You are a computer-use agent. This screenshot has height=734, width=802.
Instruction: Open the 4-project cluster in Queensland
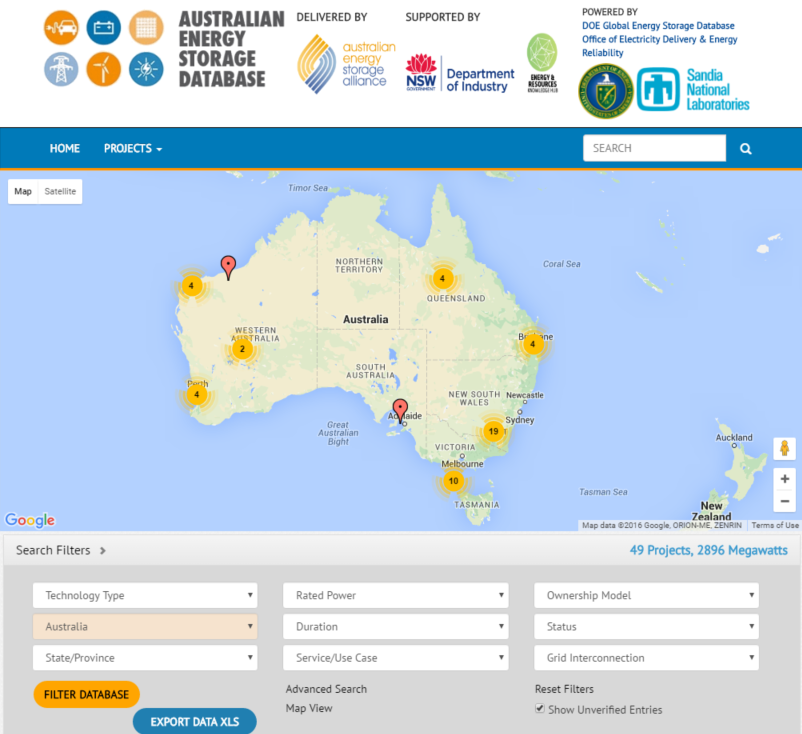tap(442, 279)
